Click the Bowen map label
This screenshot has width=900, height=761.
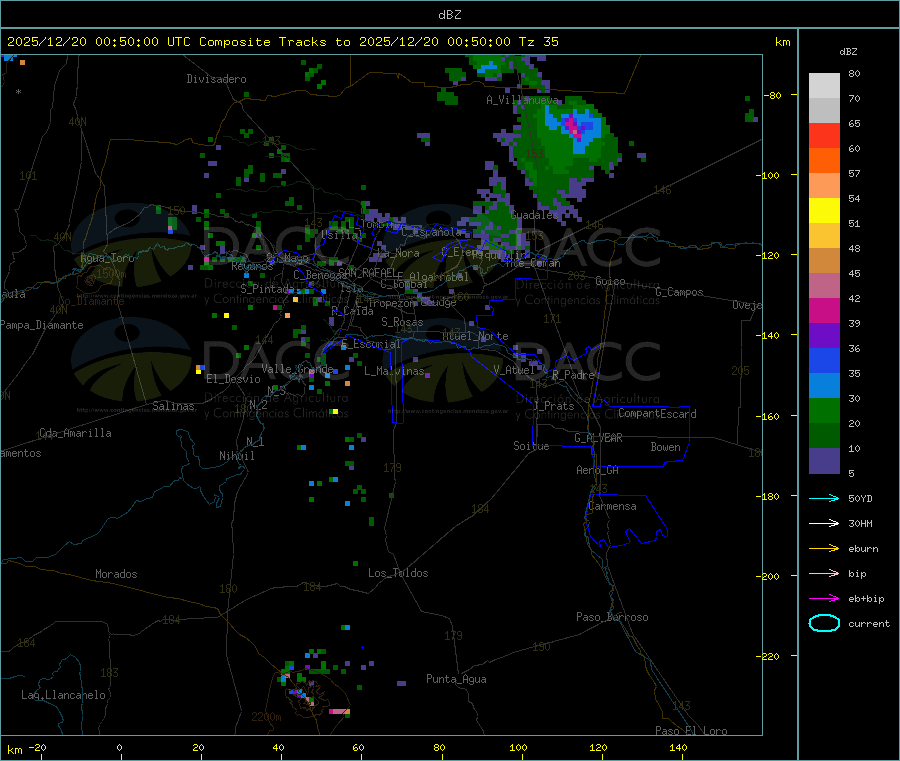tap(665, 447)
